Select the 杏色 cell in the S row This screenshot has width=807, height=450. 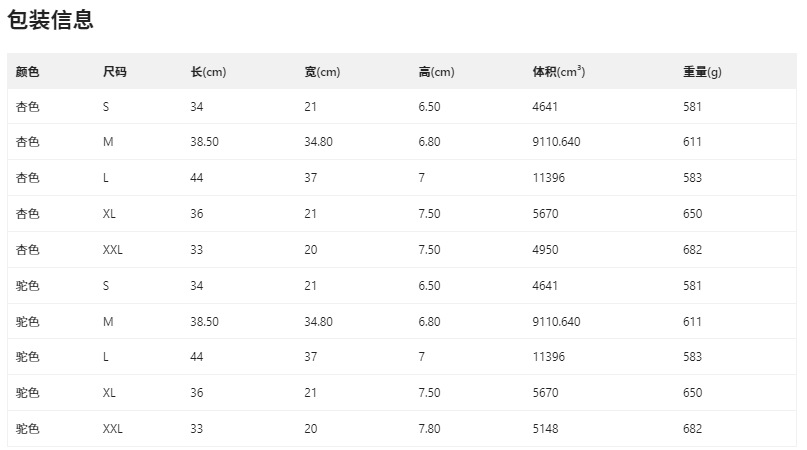click(x=27, y=106)
